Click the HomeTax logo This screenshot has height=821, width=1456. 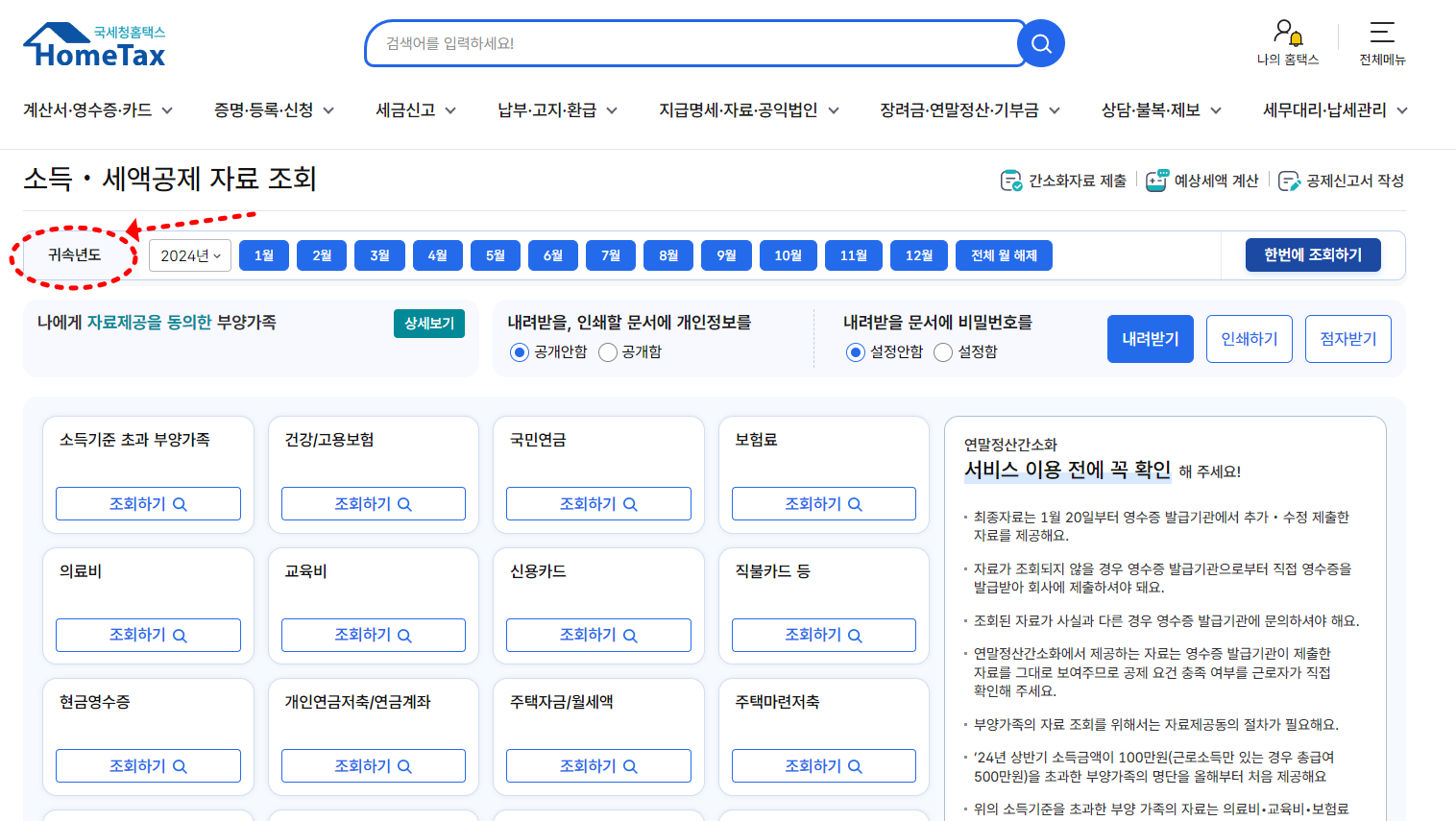pyautogui.click(x=94, y=45)
